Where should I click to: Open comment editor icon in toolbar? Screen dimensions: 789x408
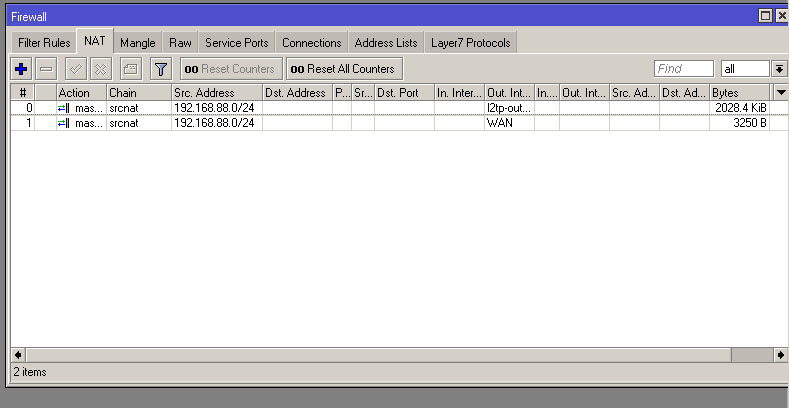pyautogui.click(x=131, y=69)
